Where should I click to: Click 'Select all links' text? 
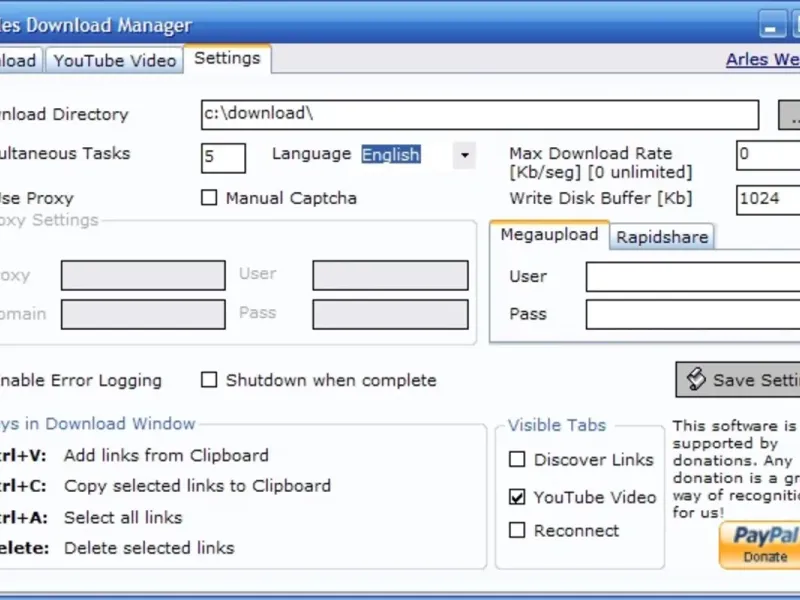point(123,517)
